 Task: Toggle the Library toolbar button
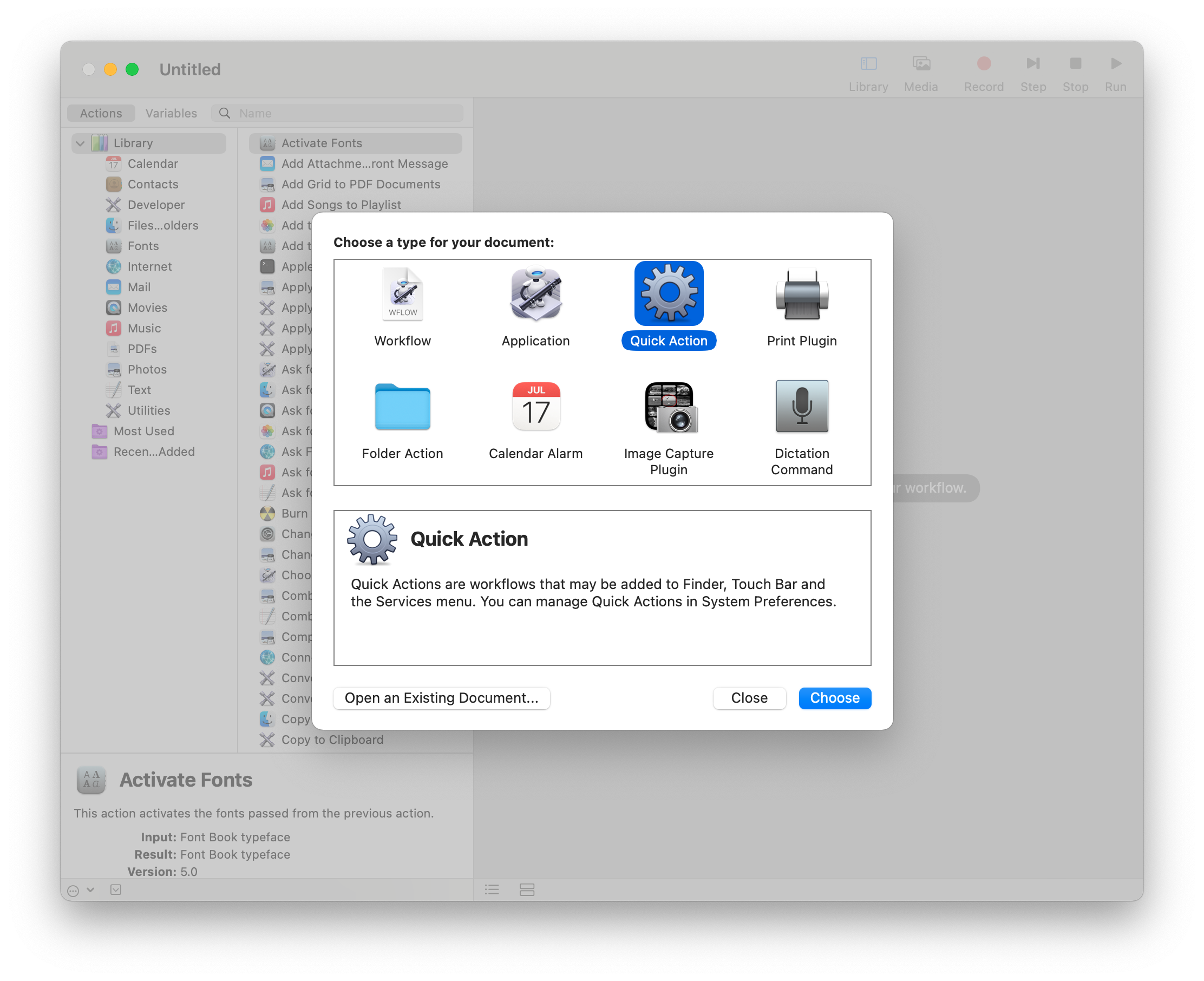point(868,64)
